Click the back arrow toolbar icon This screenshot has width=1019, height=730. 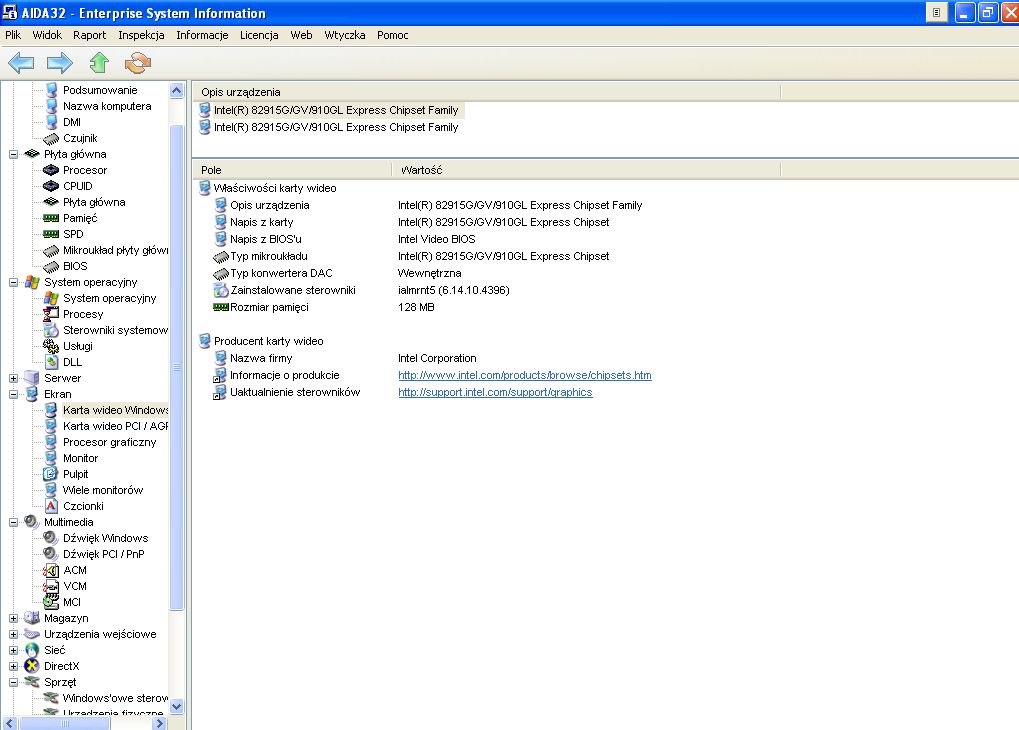(21, 63)
